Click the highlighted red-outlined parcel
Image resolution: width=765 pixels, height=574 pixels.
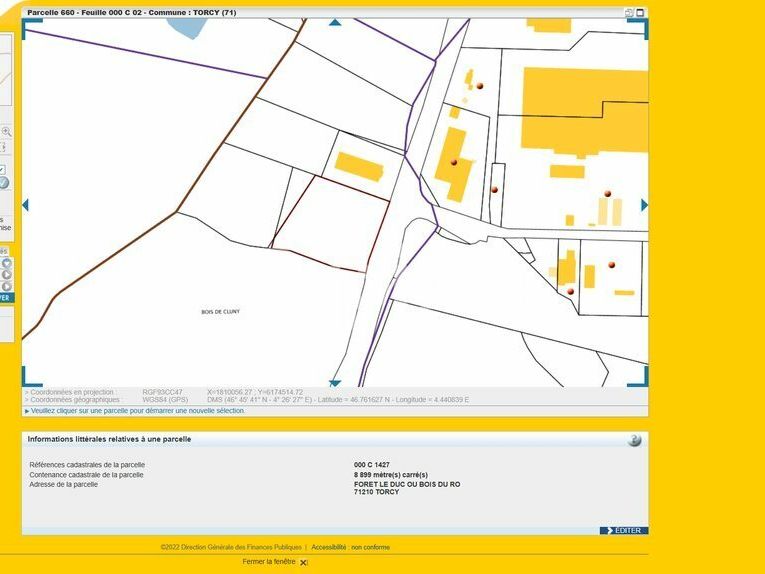332,224
